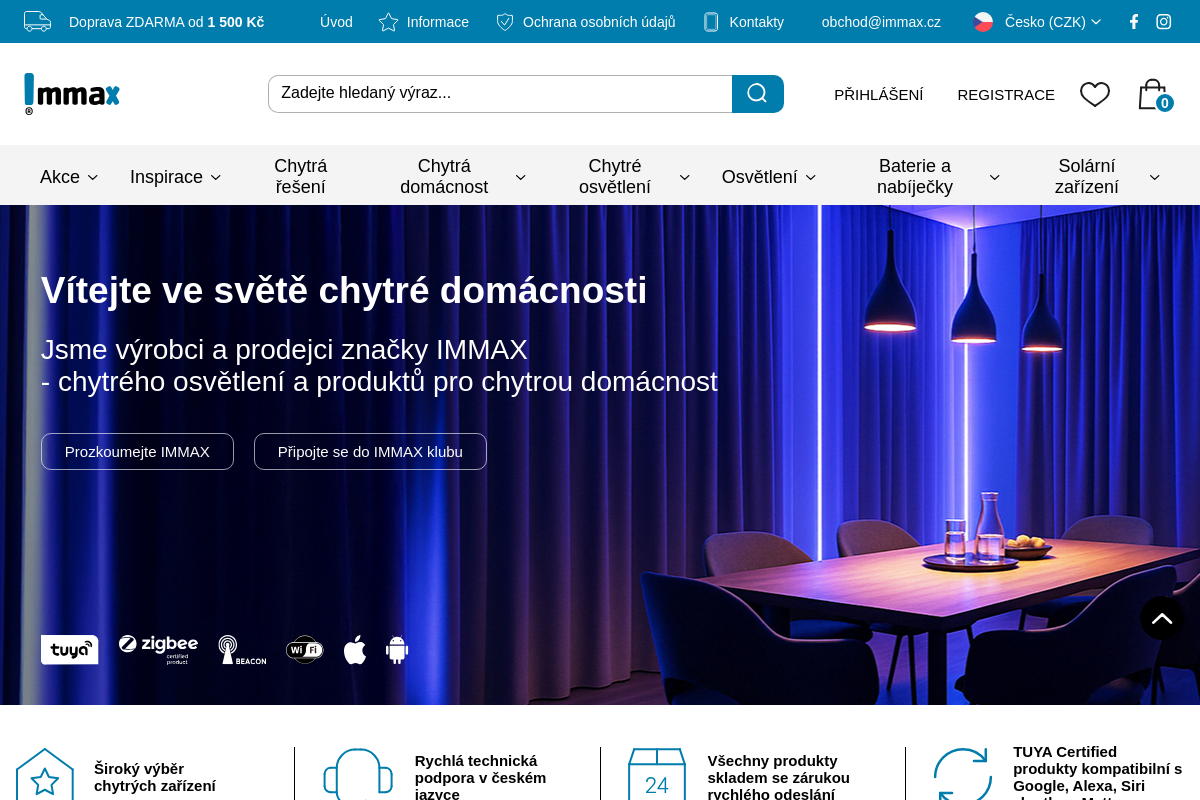Click the Tuya logo on banner

coord(69,650)
